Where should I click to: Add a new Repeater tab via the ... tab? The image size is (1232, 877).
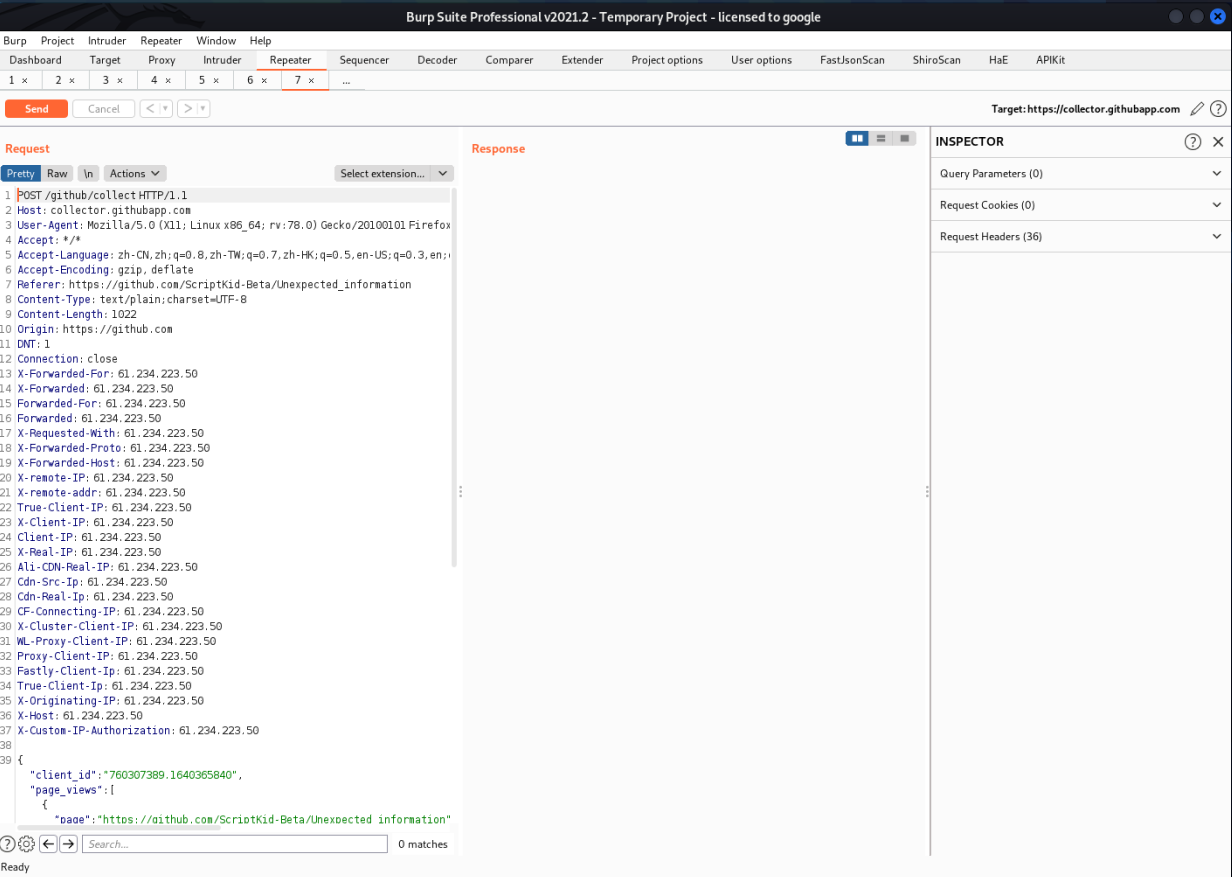(x=346, y=80)
